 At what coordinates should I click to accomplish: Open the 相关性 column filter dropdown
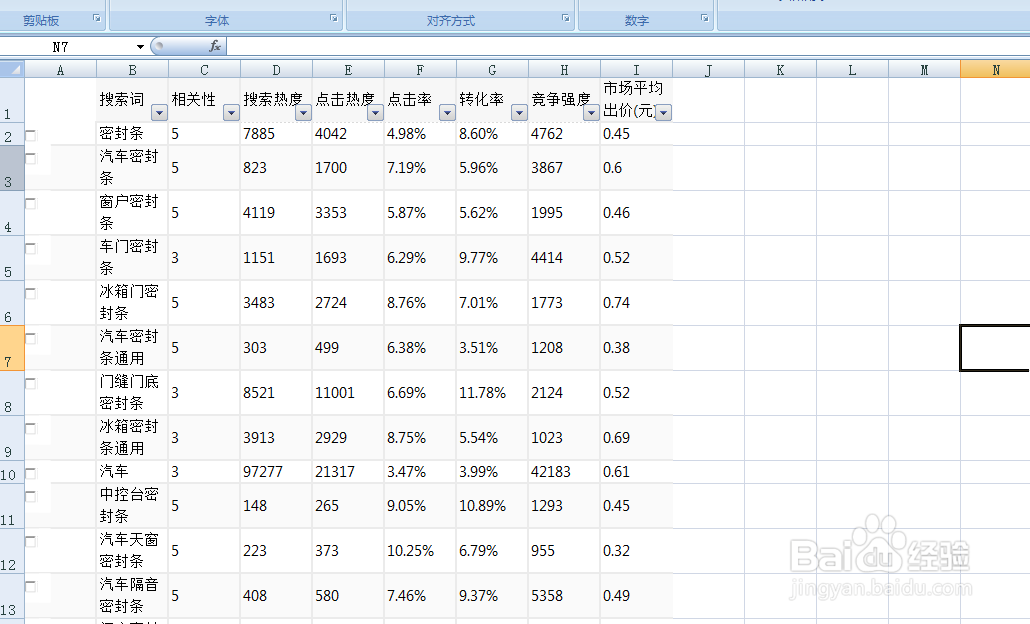click(231, 113)
